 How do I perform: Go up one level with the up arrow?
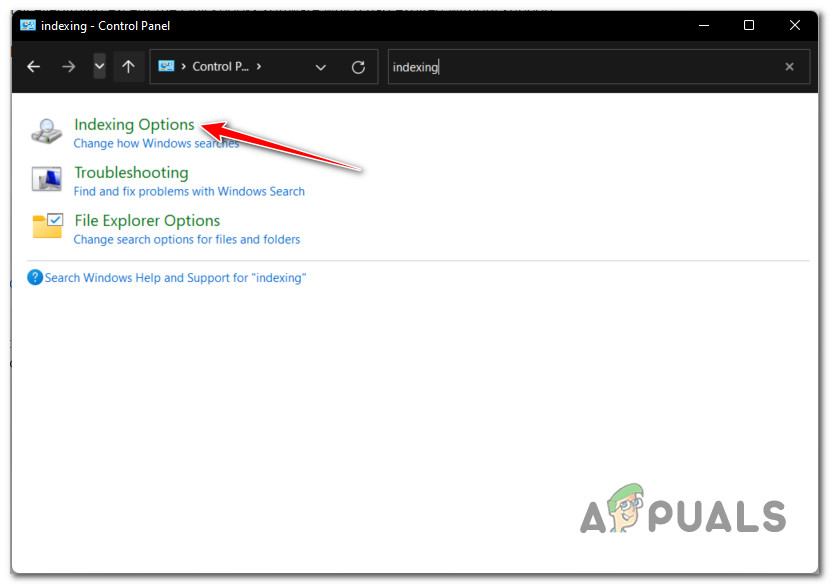click(128, 67)
